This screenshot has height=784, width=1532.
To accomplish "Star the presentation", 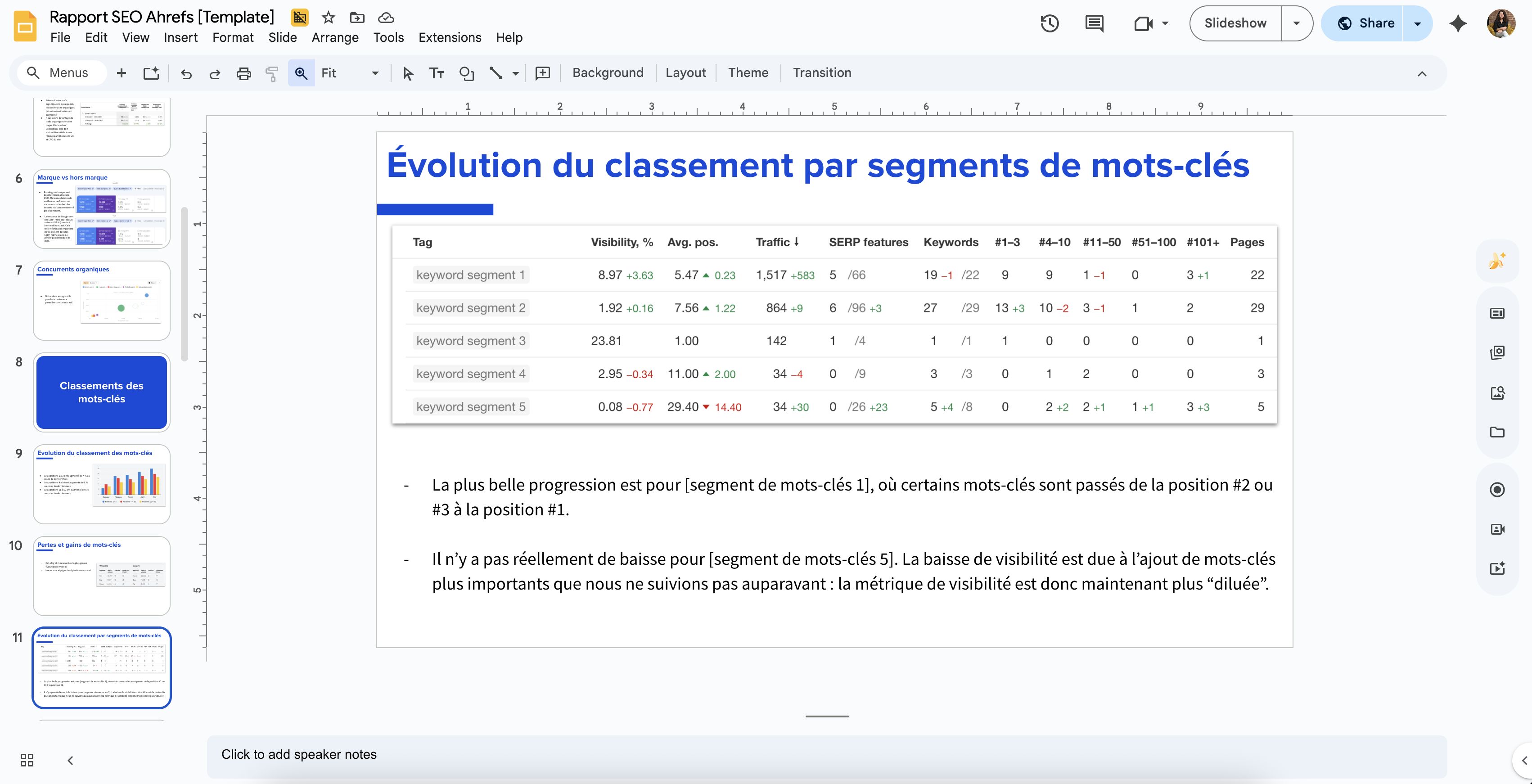I will (x=328, y=18).
